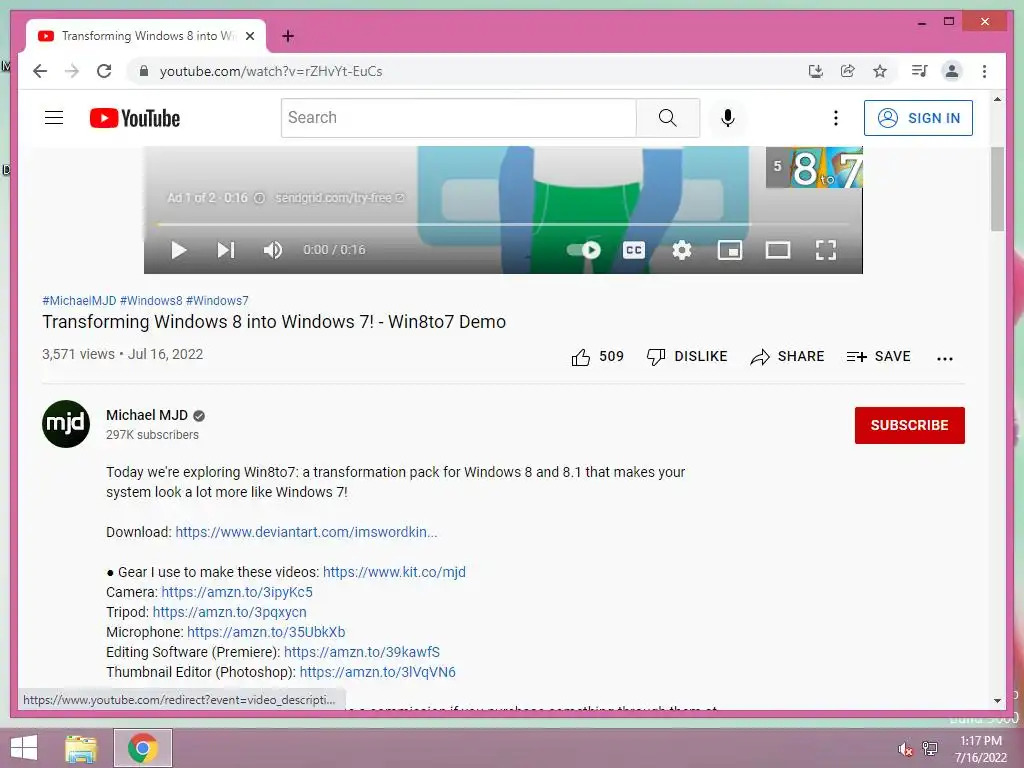Open a new Chrome tab
The height and width of the screenshot is (768, 1024).
(288, 37)
